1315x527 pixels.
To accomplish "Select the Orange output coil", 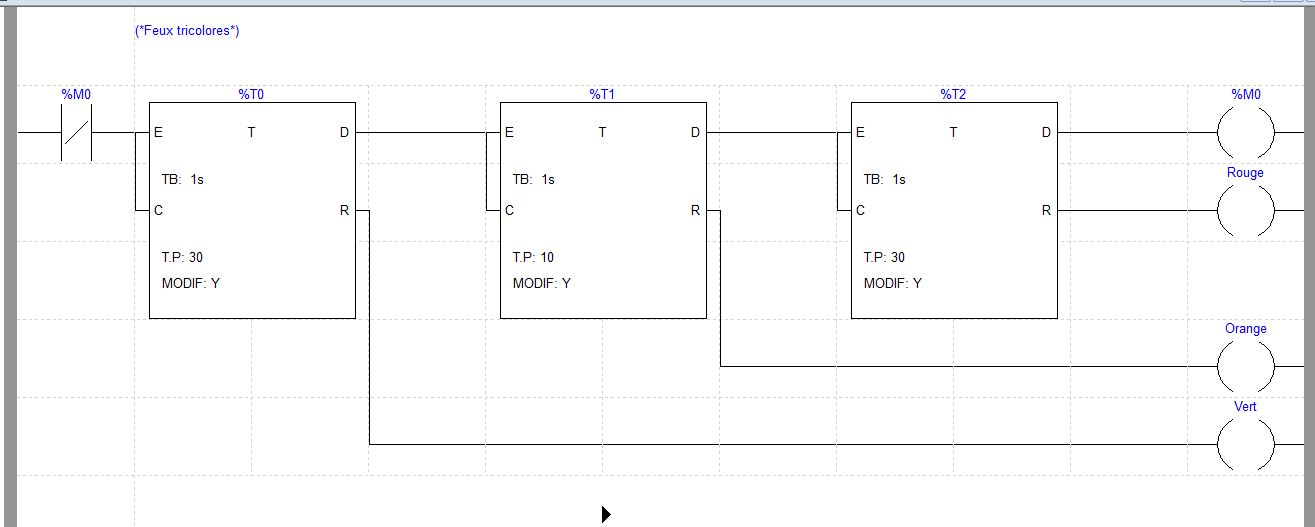I will [x=1245, y=367].
